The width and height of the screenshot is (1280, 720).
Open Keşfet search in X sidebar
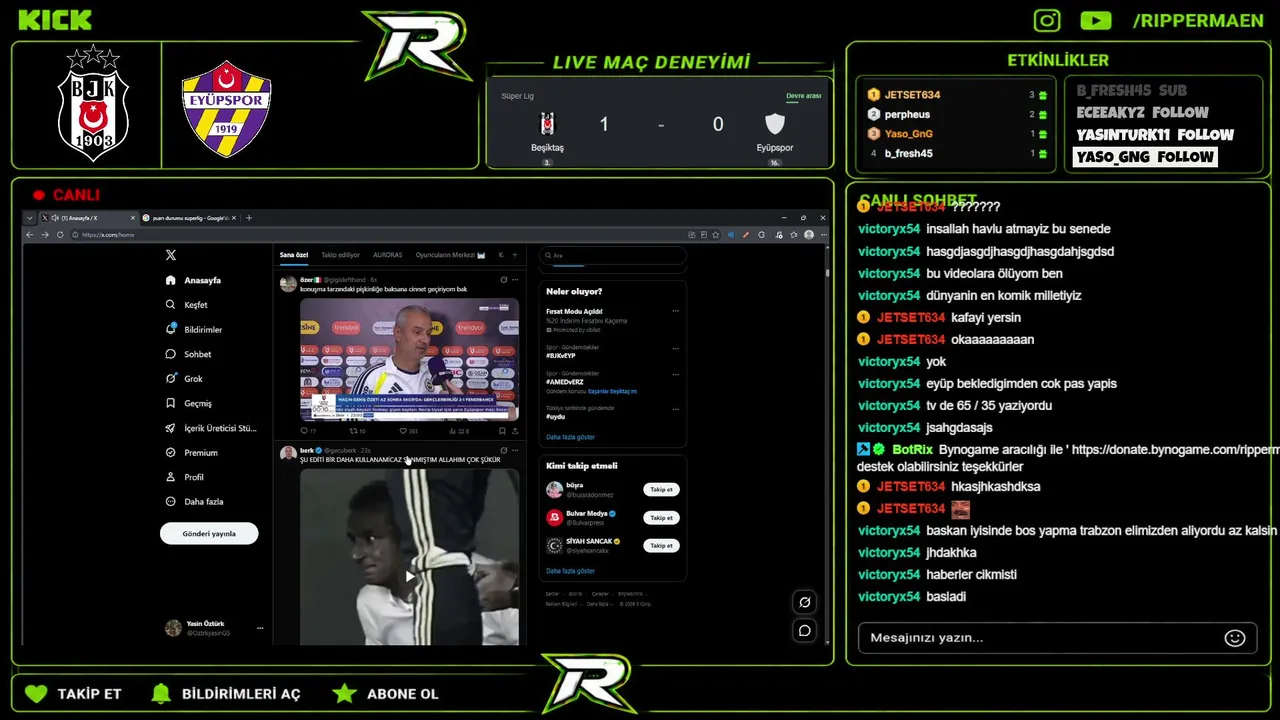point(187,305)
